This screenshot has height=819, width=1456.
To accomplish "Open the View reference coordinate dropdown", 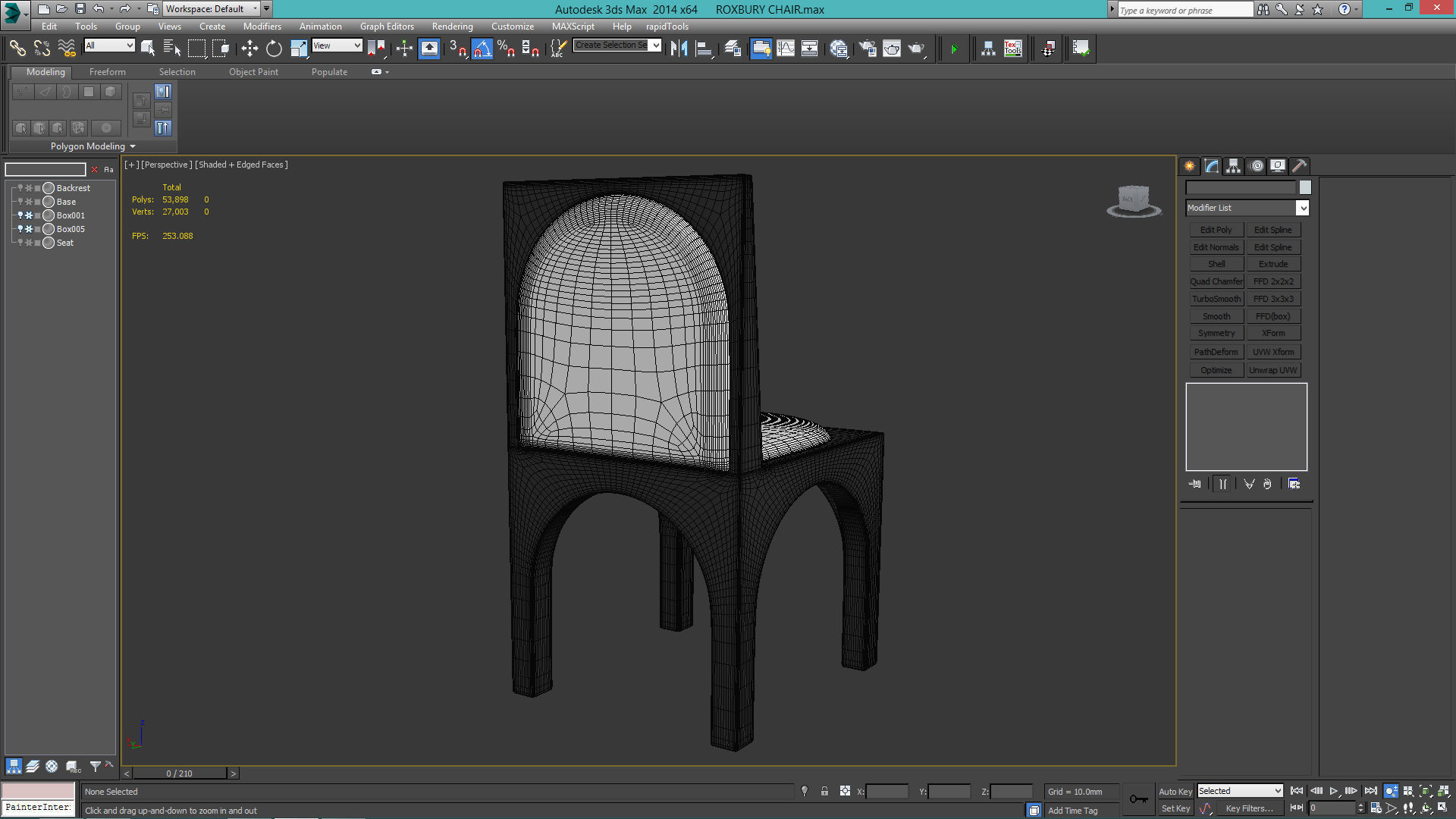I will pyautogui.click(x=337, y=45).
